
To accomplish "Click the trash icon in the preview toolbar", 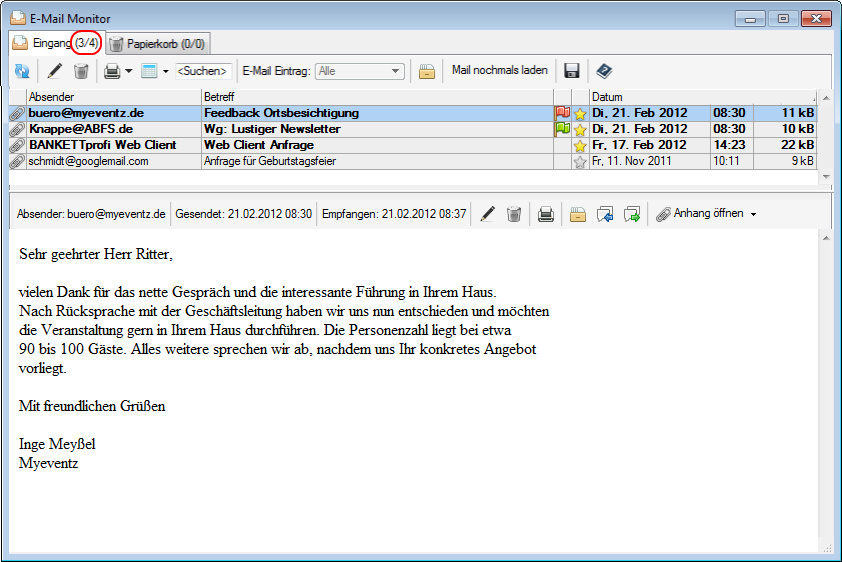I will (514, 214).
